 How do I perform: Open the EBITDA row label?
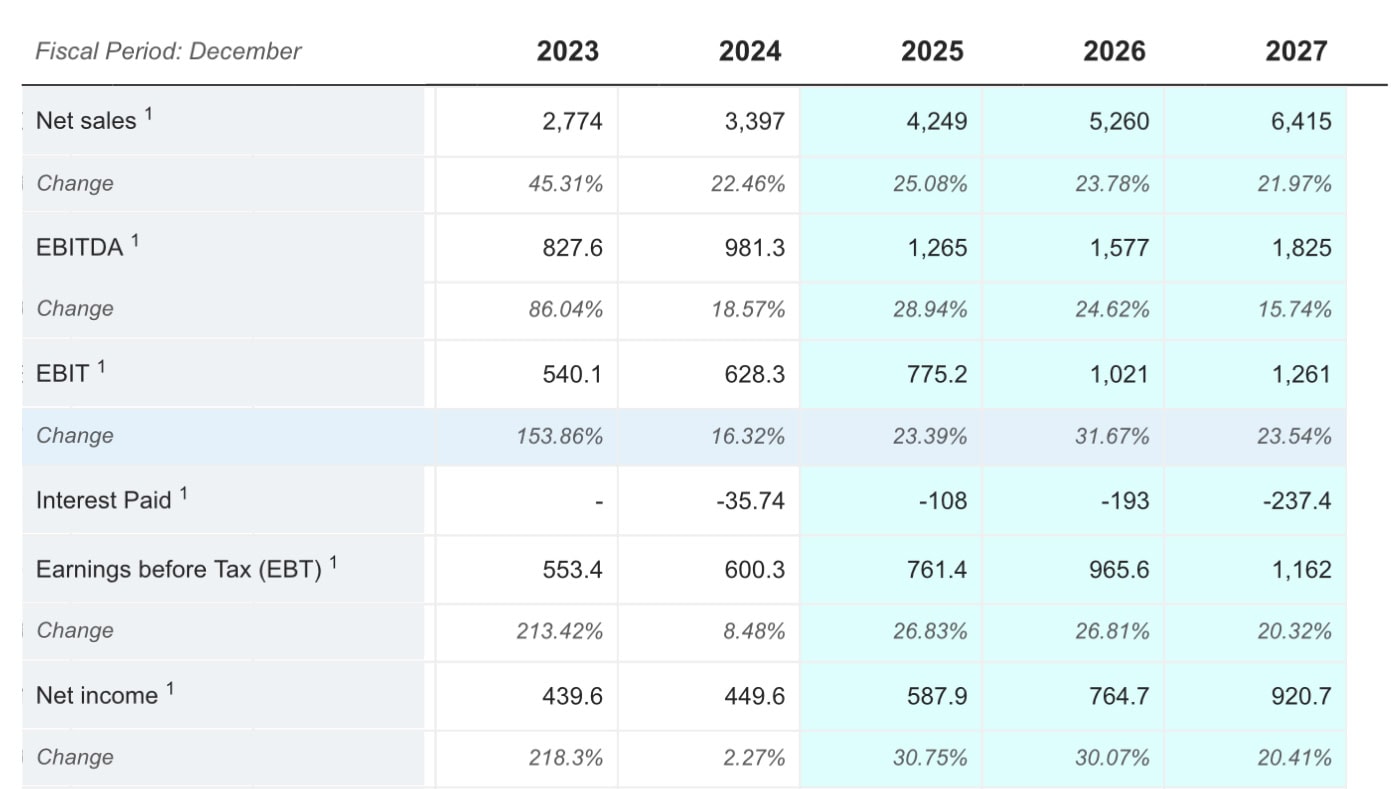coord(79,248)
